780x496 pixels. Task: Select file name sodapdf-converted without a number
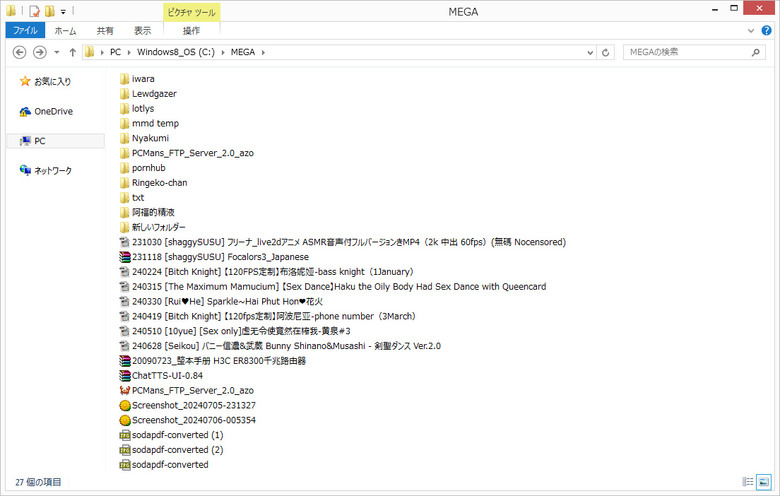[170, 465]
